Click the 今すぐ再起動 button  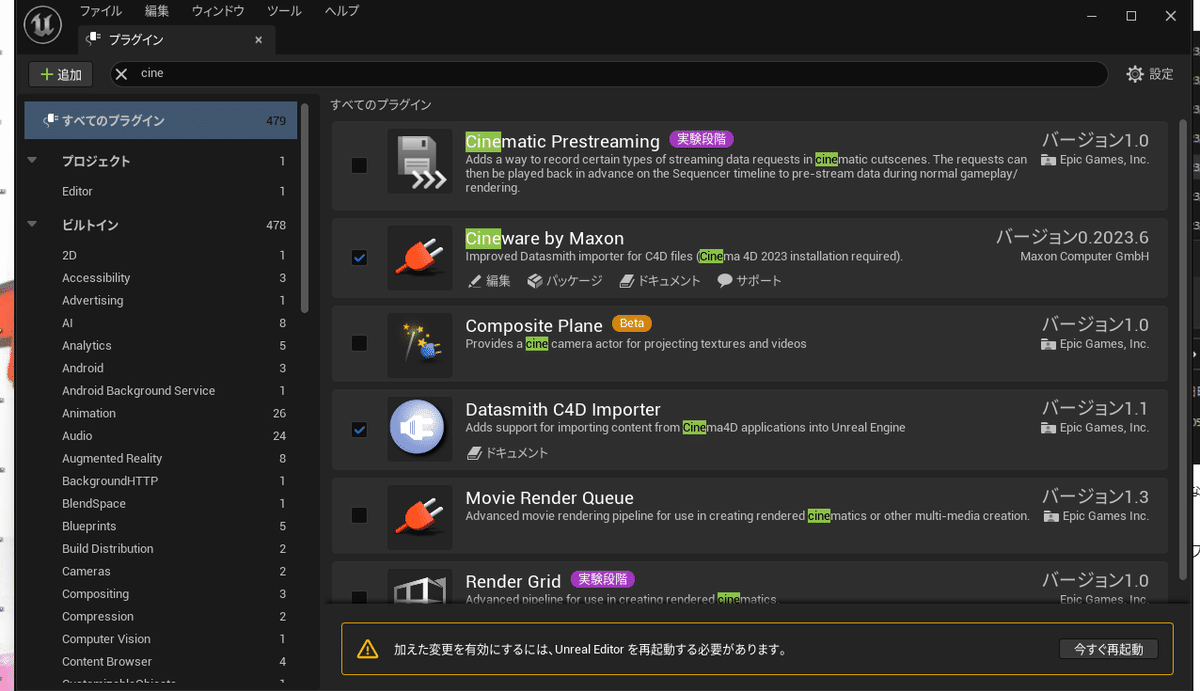[x=1108, y=649]
